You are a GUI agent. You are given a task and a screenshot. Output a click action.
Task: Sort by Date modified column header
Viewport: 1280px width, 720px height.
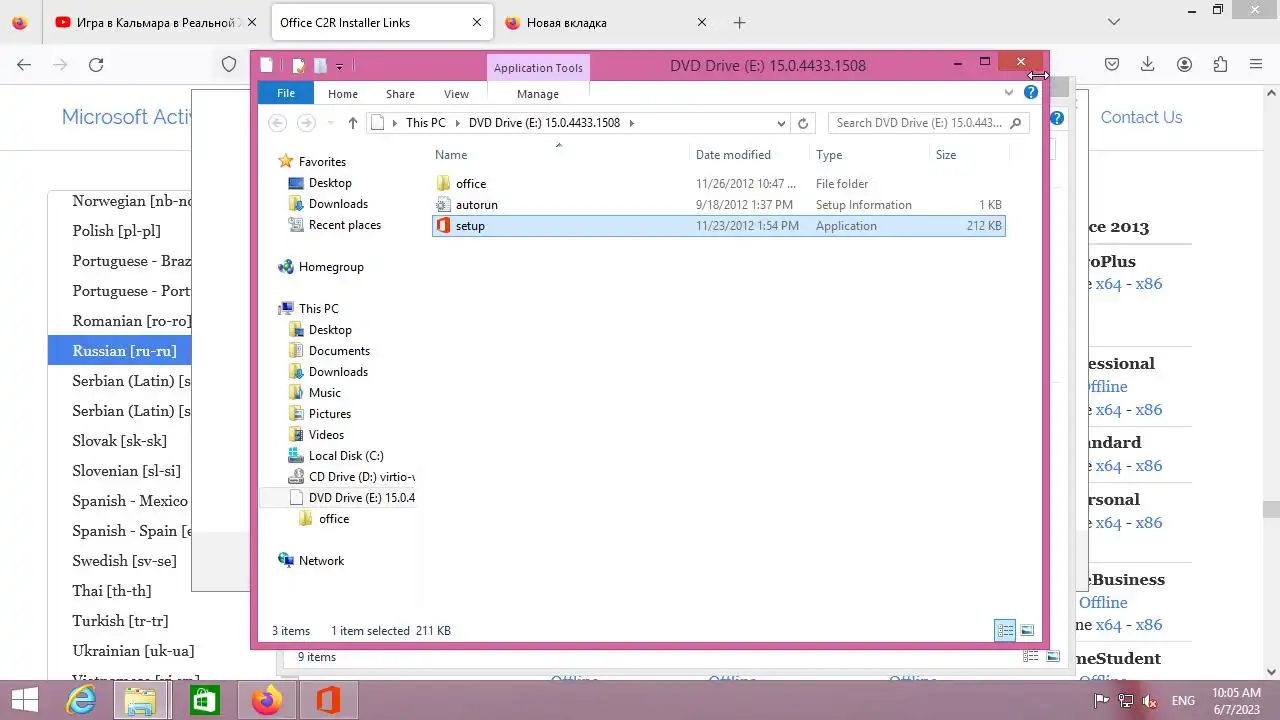click(x=750, y=155)
